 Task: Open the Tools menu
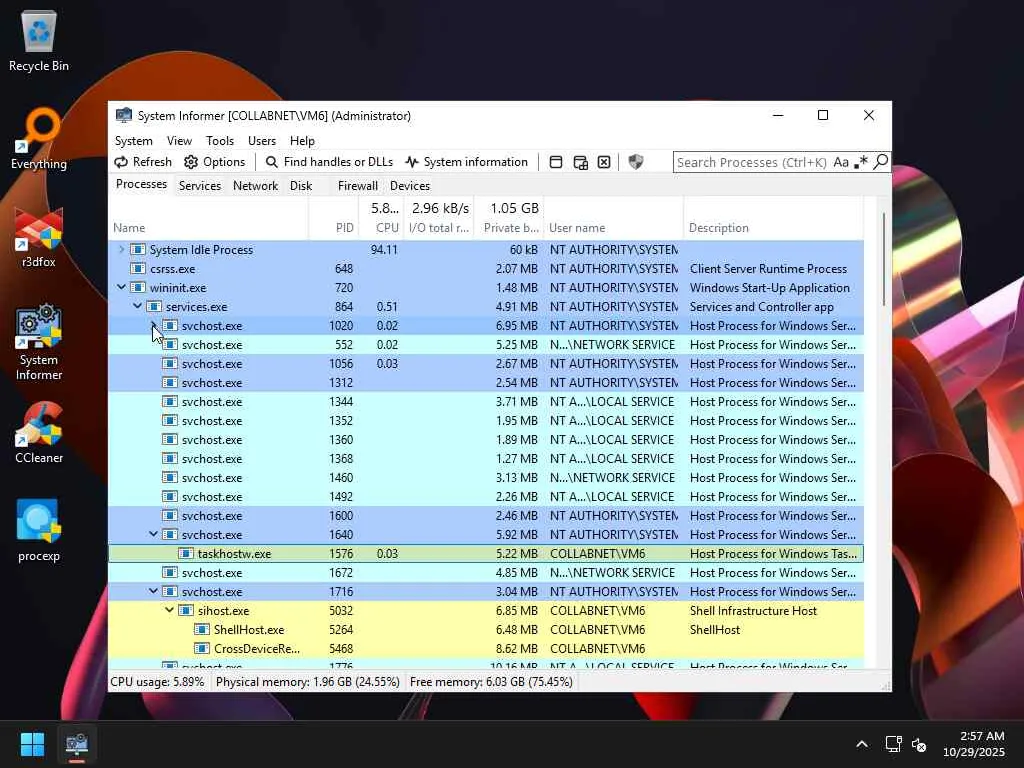[x=219, y=141]
